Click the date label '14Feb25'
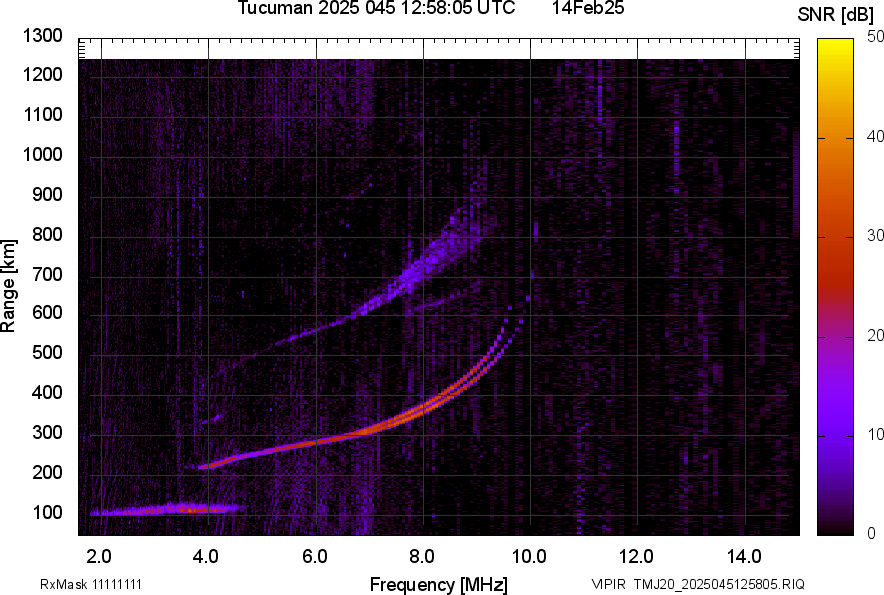Viewport: 884px width, 595px height. 587,8
